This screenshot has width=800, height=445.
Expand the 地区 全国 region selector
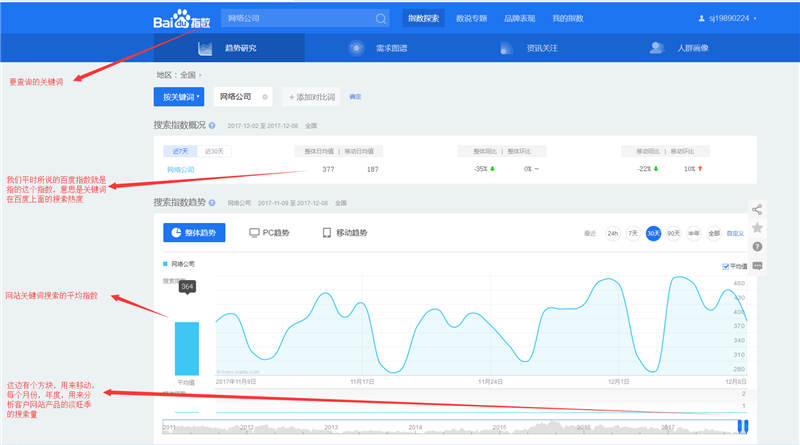click(179, 74)
